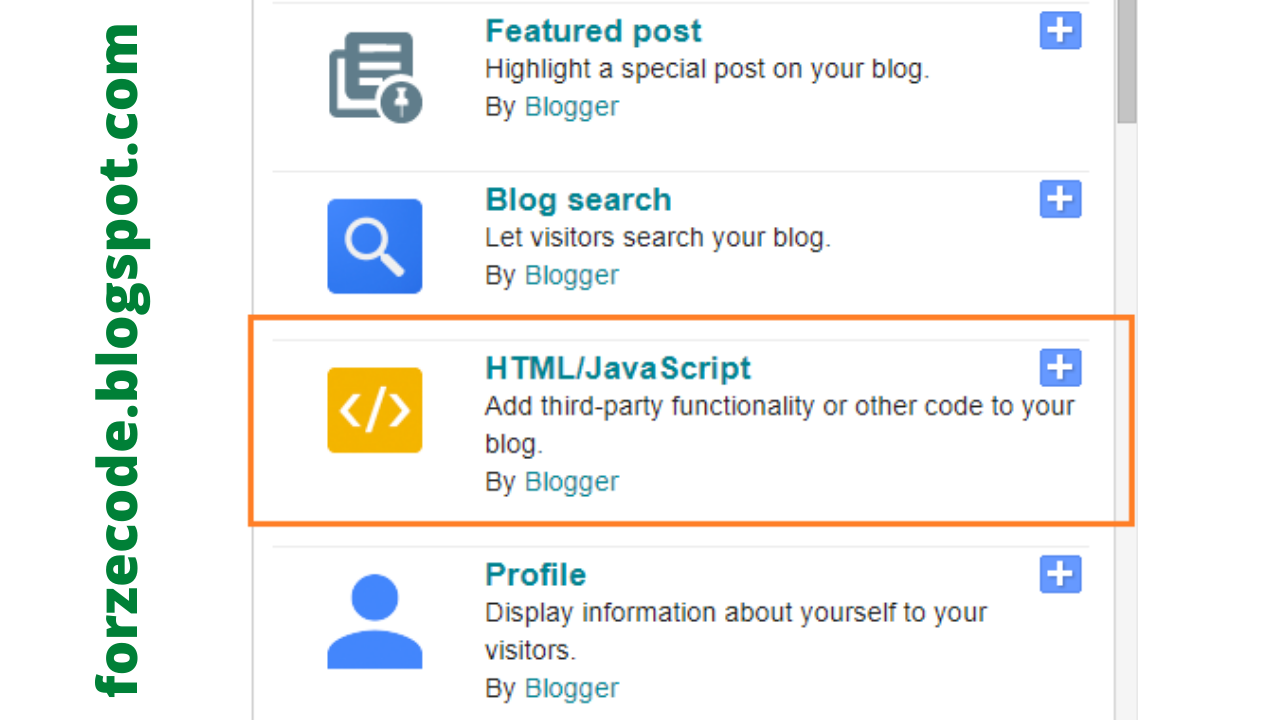Select the HTML/JavaScript gadget heading
This screenshot has width=1280, height=720.
click(617, 367)
